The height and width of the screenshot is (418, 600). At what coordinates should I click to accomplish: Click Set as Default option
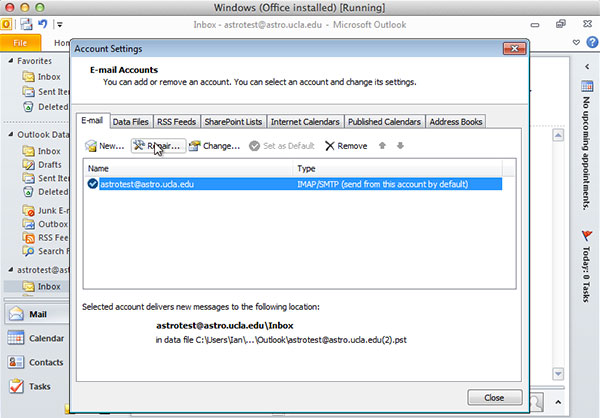pyautogui.click(x=282, y=146)
